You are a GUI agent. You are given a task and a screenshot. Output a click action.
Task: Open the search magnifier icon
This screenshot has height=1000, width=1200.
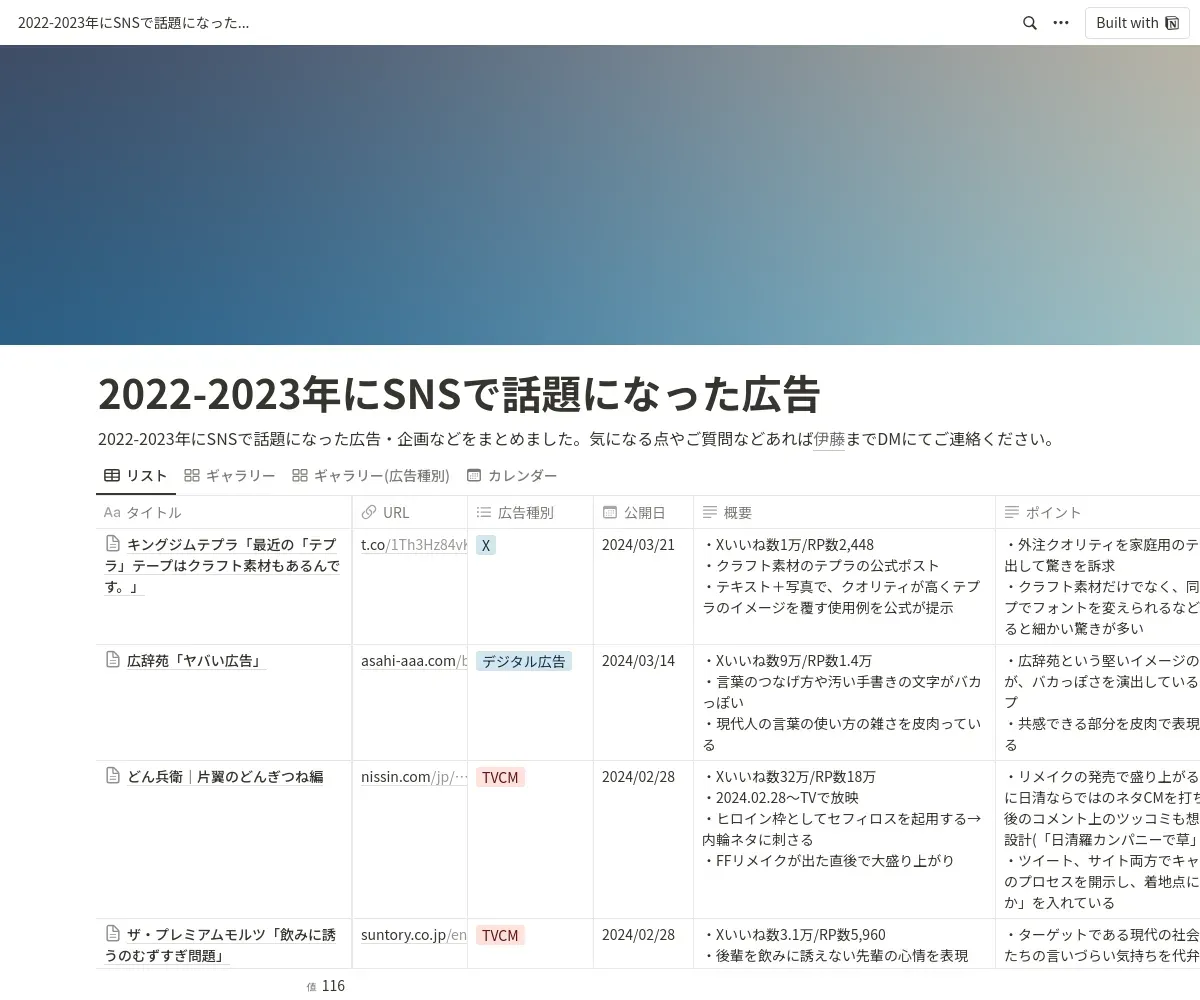tap(1029, 23)
